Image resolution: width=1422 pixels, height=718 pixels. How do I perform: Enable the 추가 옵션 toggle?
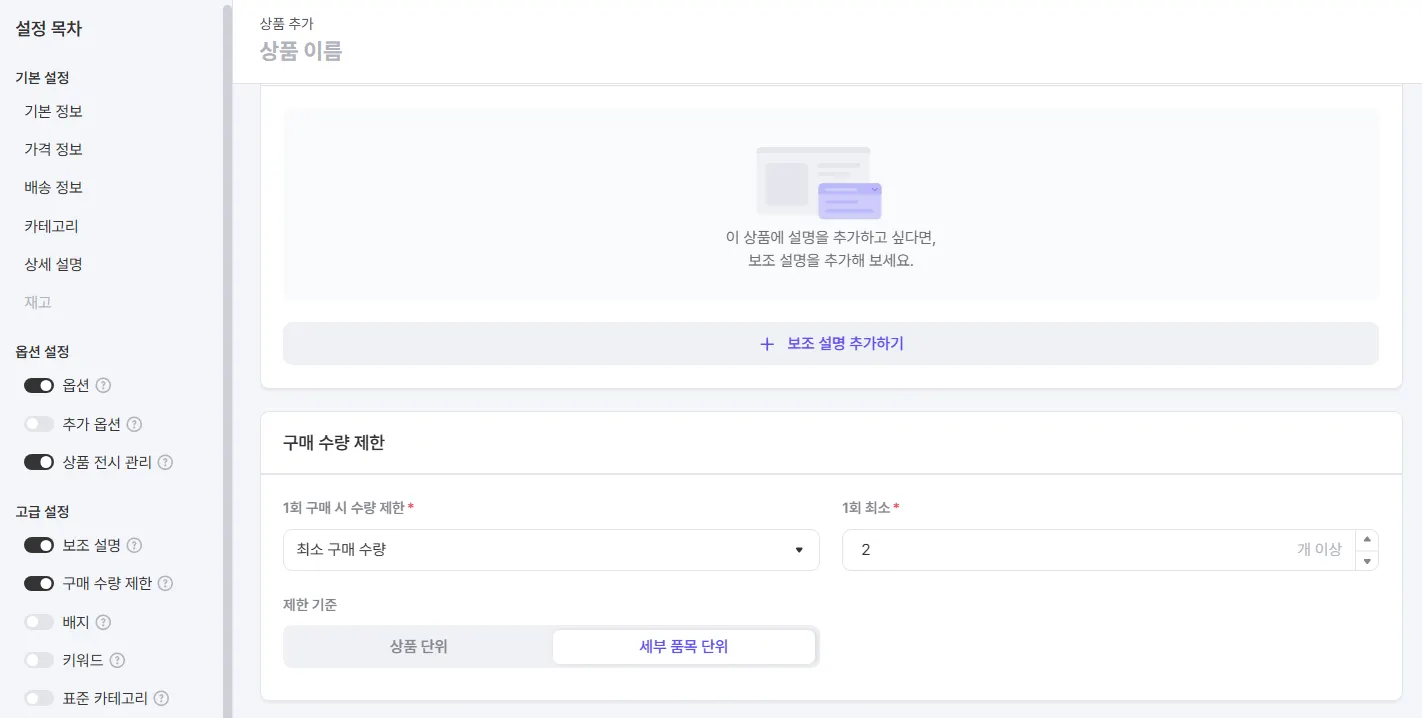[39, 424]
